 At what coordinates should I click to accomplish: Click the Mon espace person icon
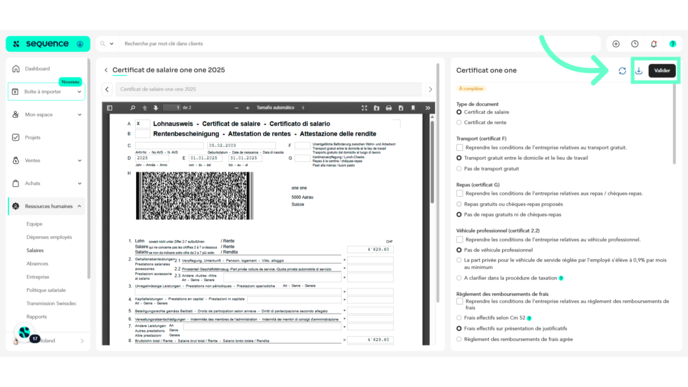point(16,115)
